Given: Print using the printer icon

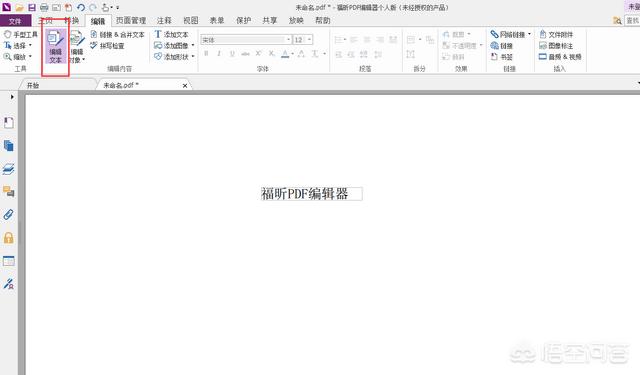Looking at the screenshot, I should tap(44, 7).
